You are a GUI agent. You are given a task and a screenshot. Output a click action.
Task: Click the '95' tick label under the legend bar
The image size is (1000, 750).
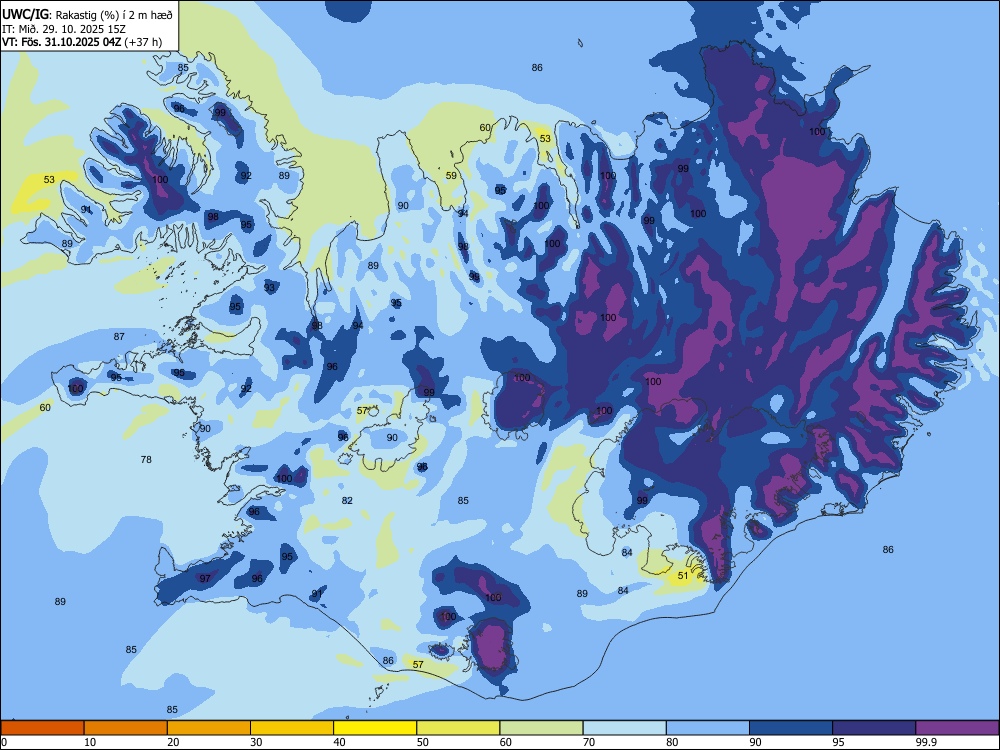click(x=838, y=742)
